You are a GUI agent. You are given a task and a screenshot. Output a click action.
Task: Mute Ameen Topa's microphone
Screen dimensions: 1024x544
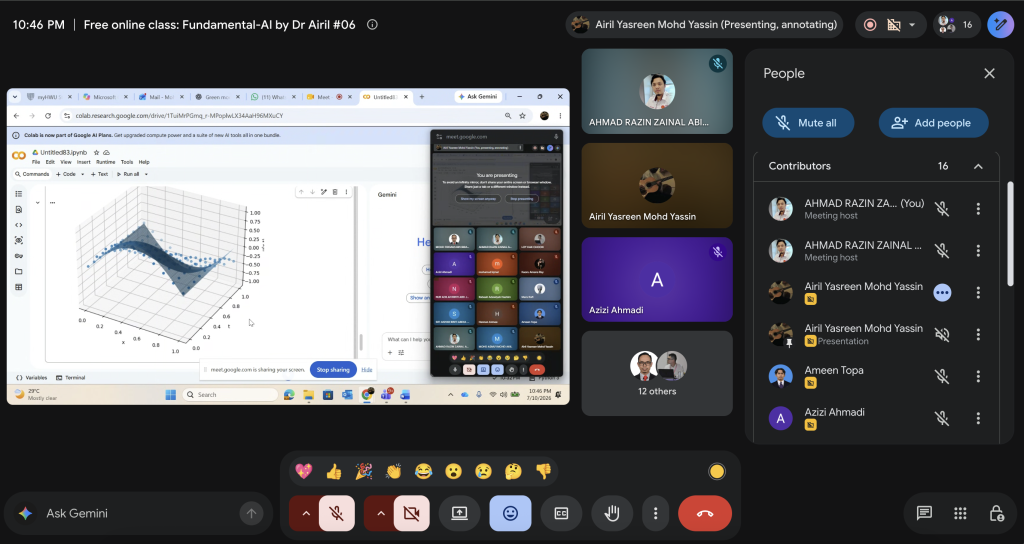[942, 376]
